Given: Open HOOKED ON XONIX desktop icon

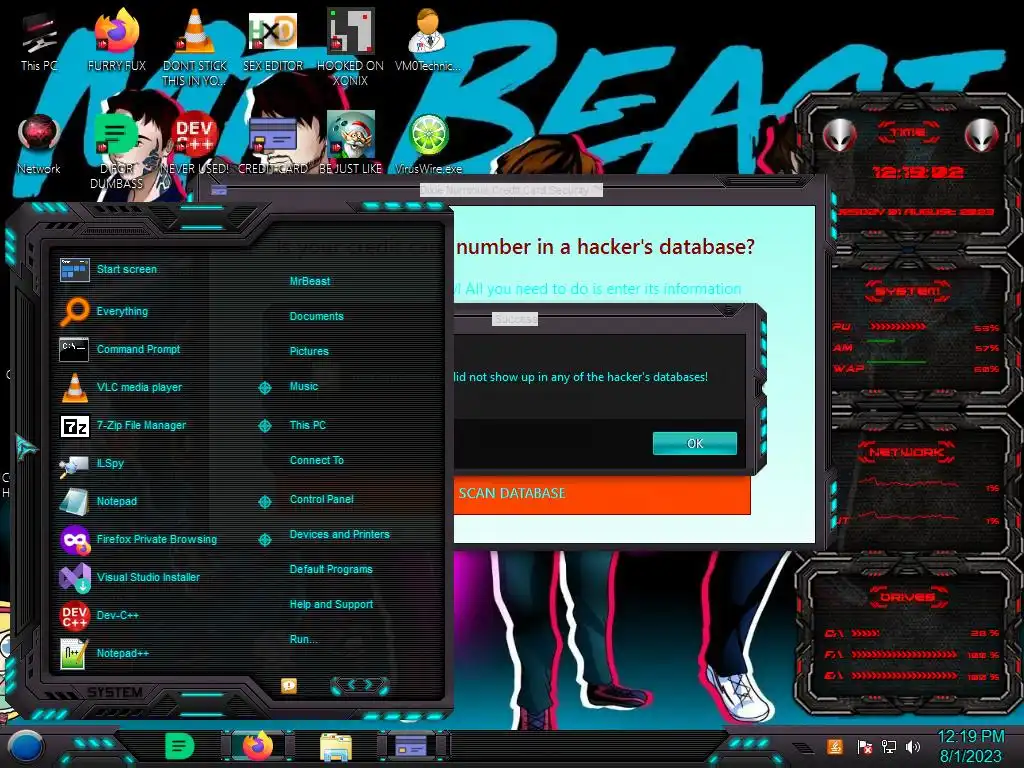Looking at the screenshot, I should pos(350,47).
